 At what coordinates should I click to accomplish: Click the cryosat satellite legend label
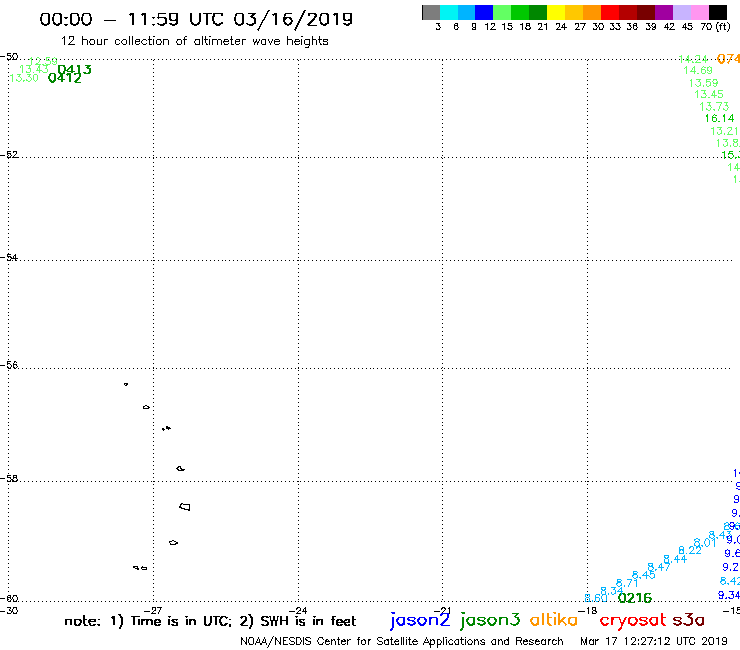click(633, 621)
